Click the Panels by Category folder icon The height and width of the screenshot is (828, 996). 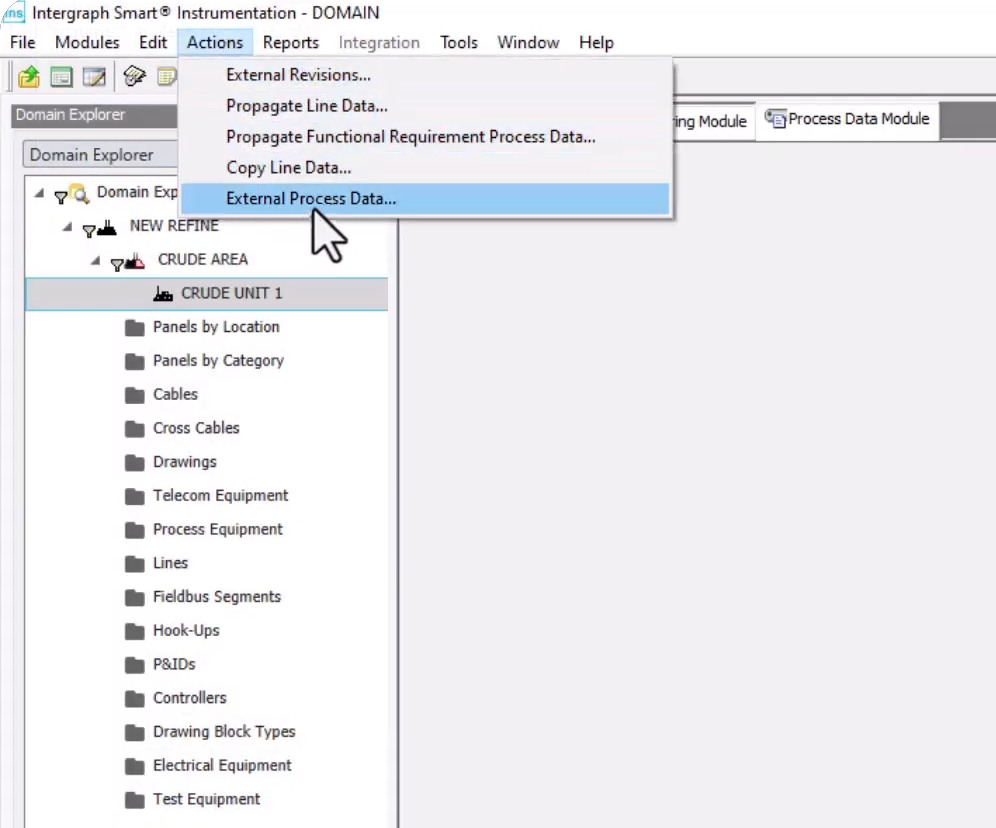tap(135, 361)
